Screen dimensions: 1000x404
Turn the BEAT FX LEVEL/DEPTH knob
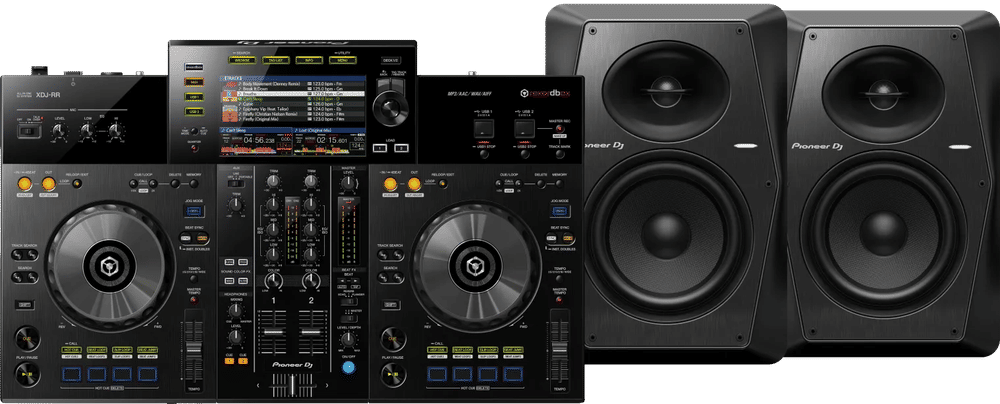coord(348,339)
